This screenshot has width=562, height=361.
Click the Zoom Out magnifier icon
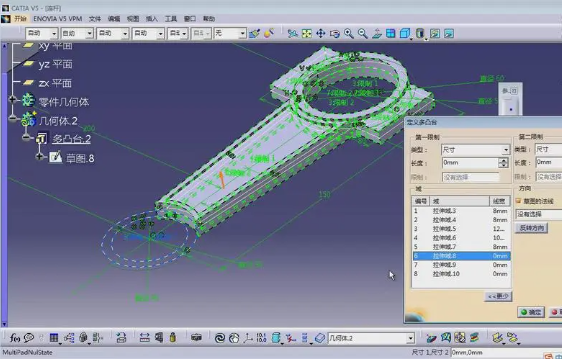point(363,34)
